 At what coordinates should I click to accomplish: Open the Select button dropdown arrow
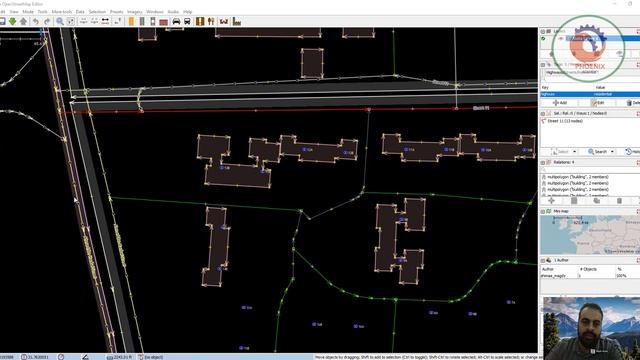(x=574, y=151)
